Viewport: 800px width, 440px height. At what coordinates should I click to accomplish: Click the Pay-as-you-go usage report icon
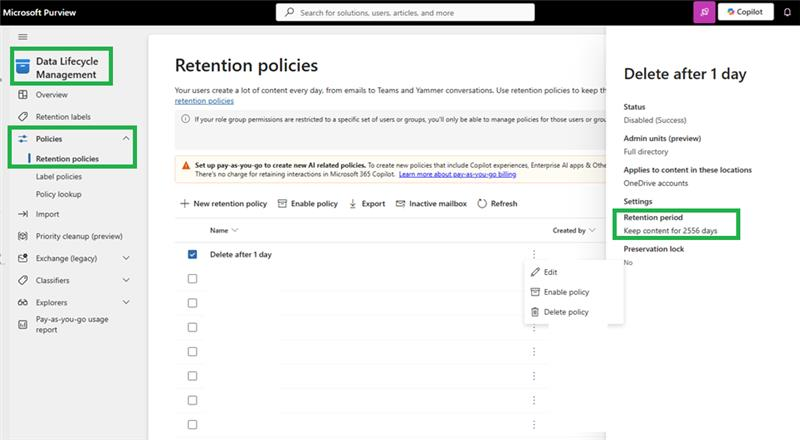(23, 324)
